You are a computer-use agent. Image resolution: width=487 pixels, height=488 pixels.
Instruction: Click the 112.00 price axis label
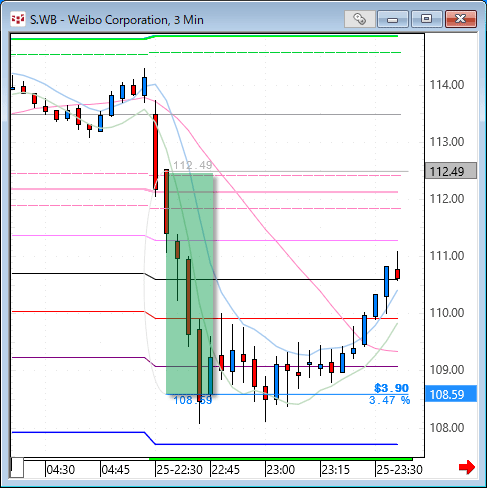447,199
